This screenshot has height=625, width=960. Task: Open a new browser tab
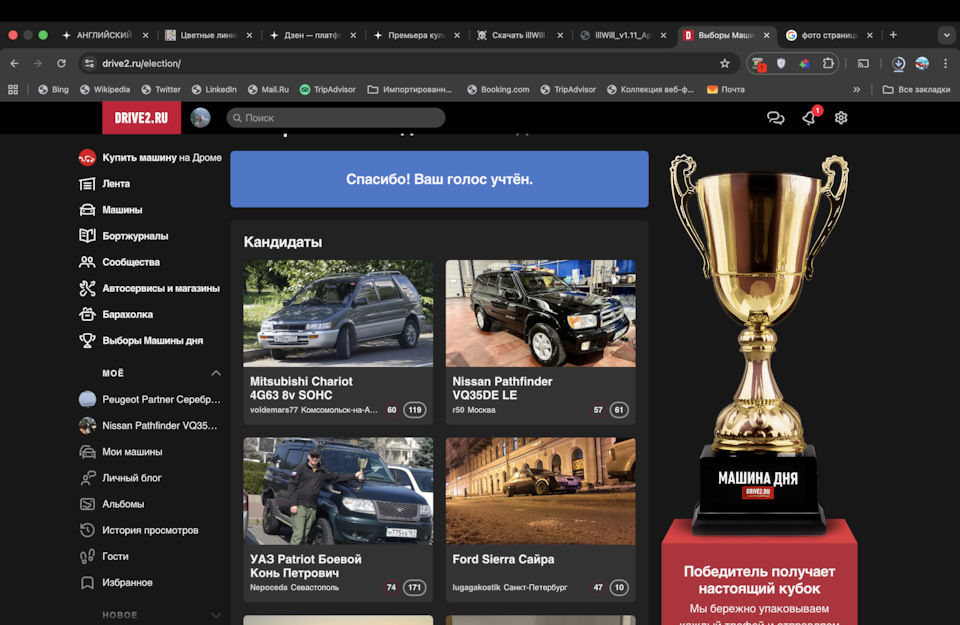click(x=893, y=35)
